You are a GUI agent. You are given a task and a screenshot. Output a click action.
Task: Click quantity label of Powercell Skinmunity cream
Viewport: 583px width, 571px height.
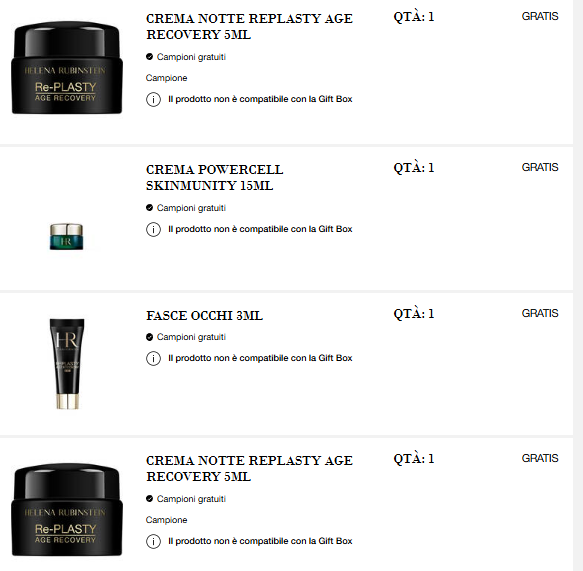tap(414, 168)
